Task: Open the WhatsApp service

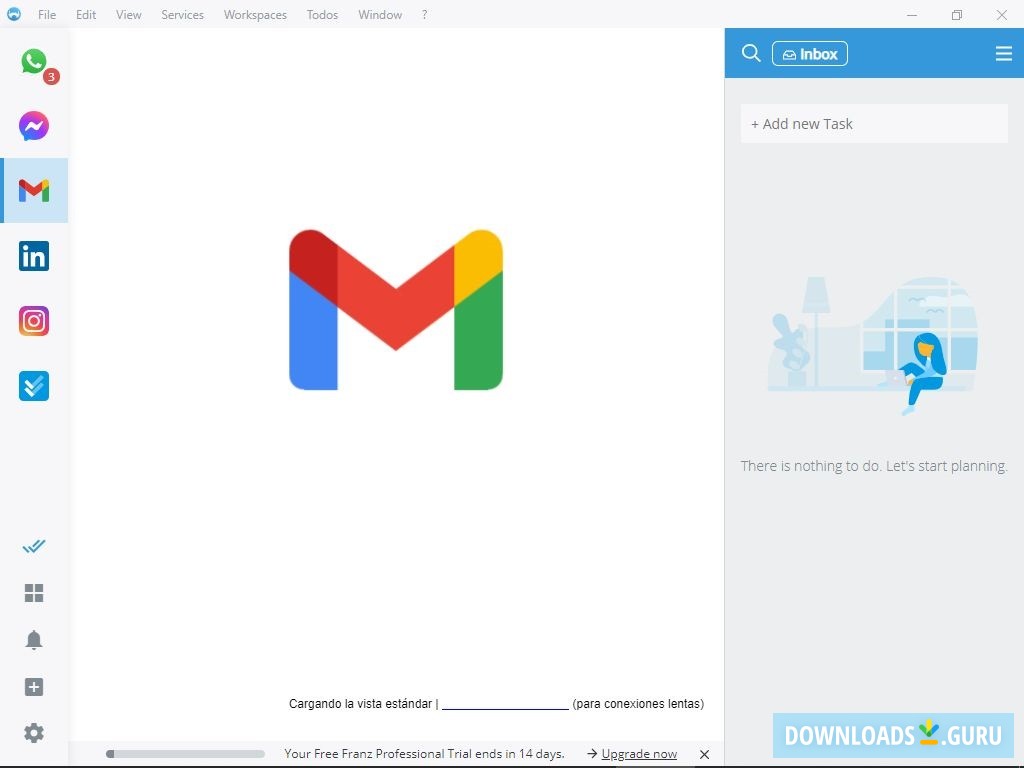Action: (x=34, y=61)
